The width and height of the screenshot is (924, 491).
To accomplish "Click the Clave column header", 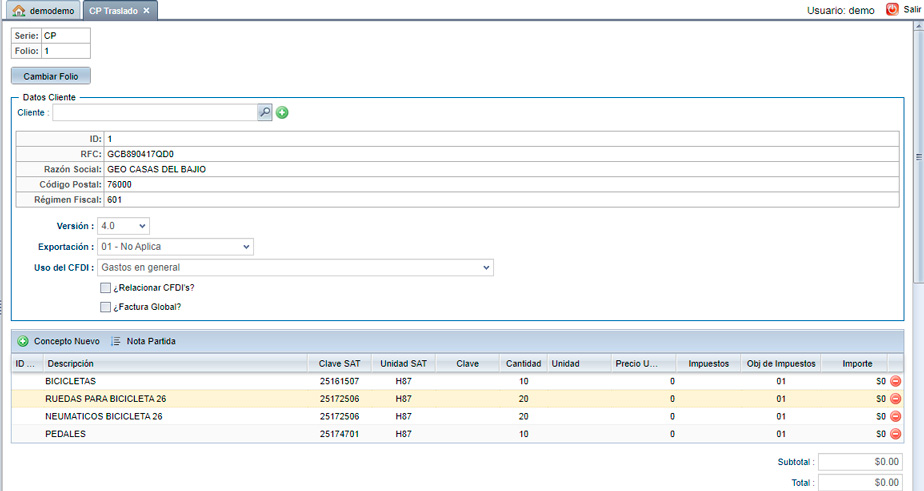I will point(467,364).
